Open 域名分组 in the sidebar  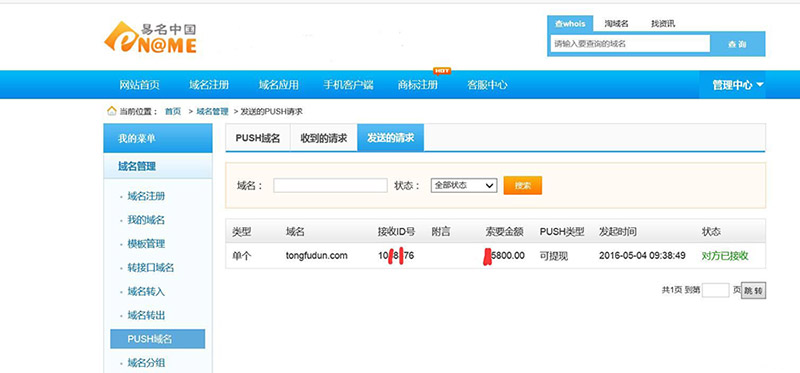tap(146, 363)
